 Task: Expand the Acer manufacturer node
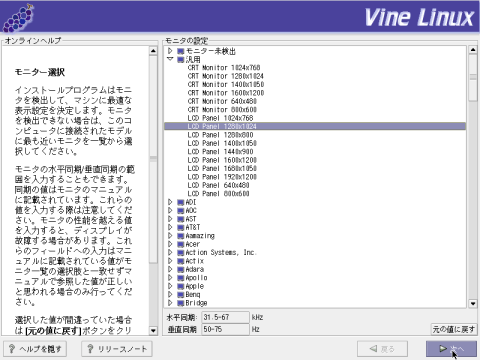[x=170, y=244]
